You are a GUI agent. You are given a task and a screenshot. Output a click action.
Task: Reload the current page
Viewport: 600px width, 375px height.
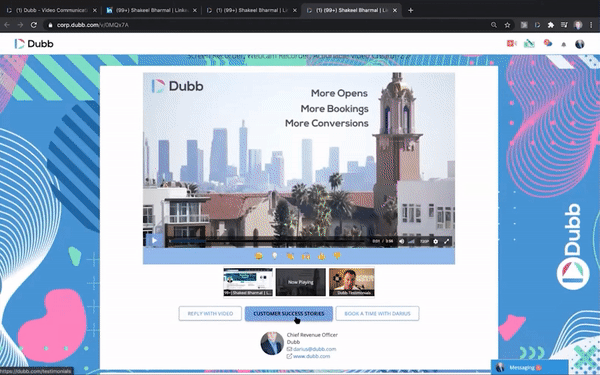(34, 25)
